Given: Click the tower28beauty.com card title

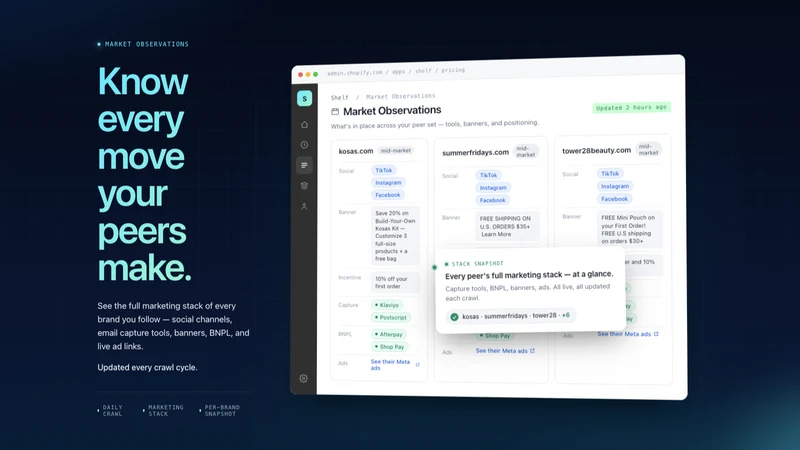Looking at the screenshot, I should click(x=596, y=151).
